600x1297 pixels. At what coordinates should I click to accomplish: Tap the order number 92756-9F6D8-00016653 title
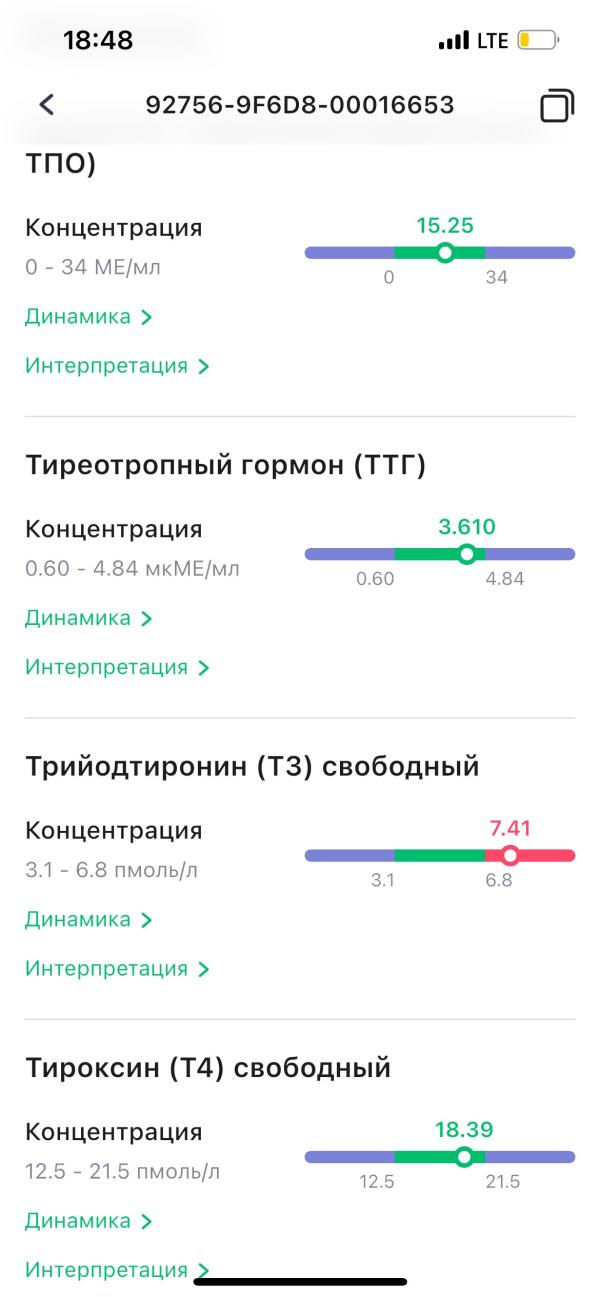tap(300, 104)
